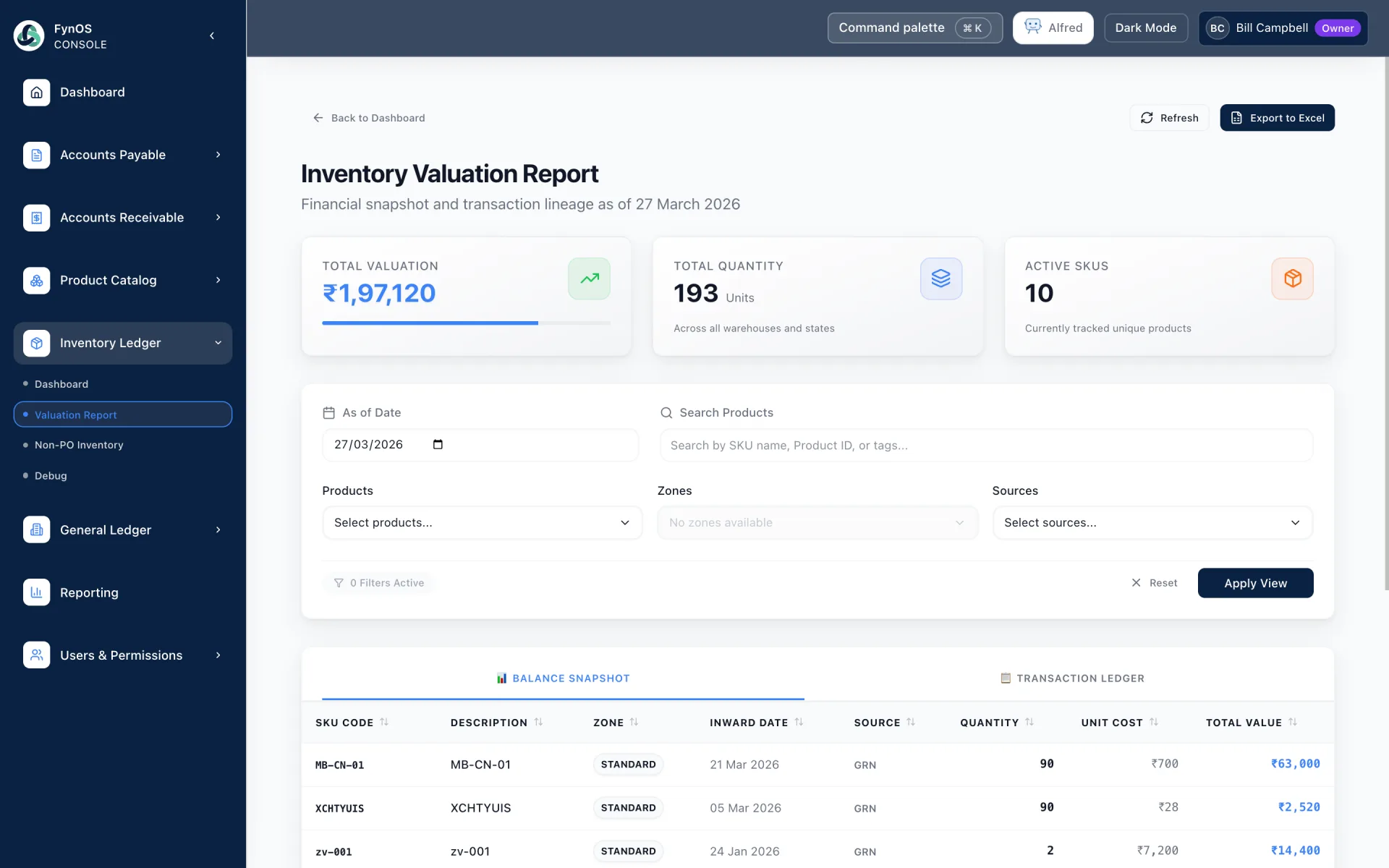
Task: Click the Refresh circular arrows icon
Action: pos(1147,118)
